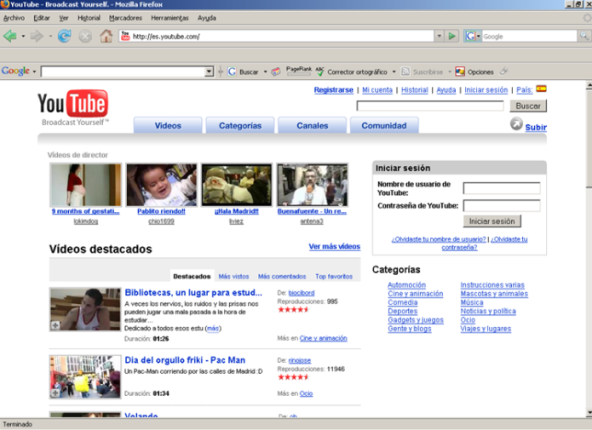Go to the Home page icon

(106, 36)
